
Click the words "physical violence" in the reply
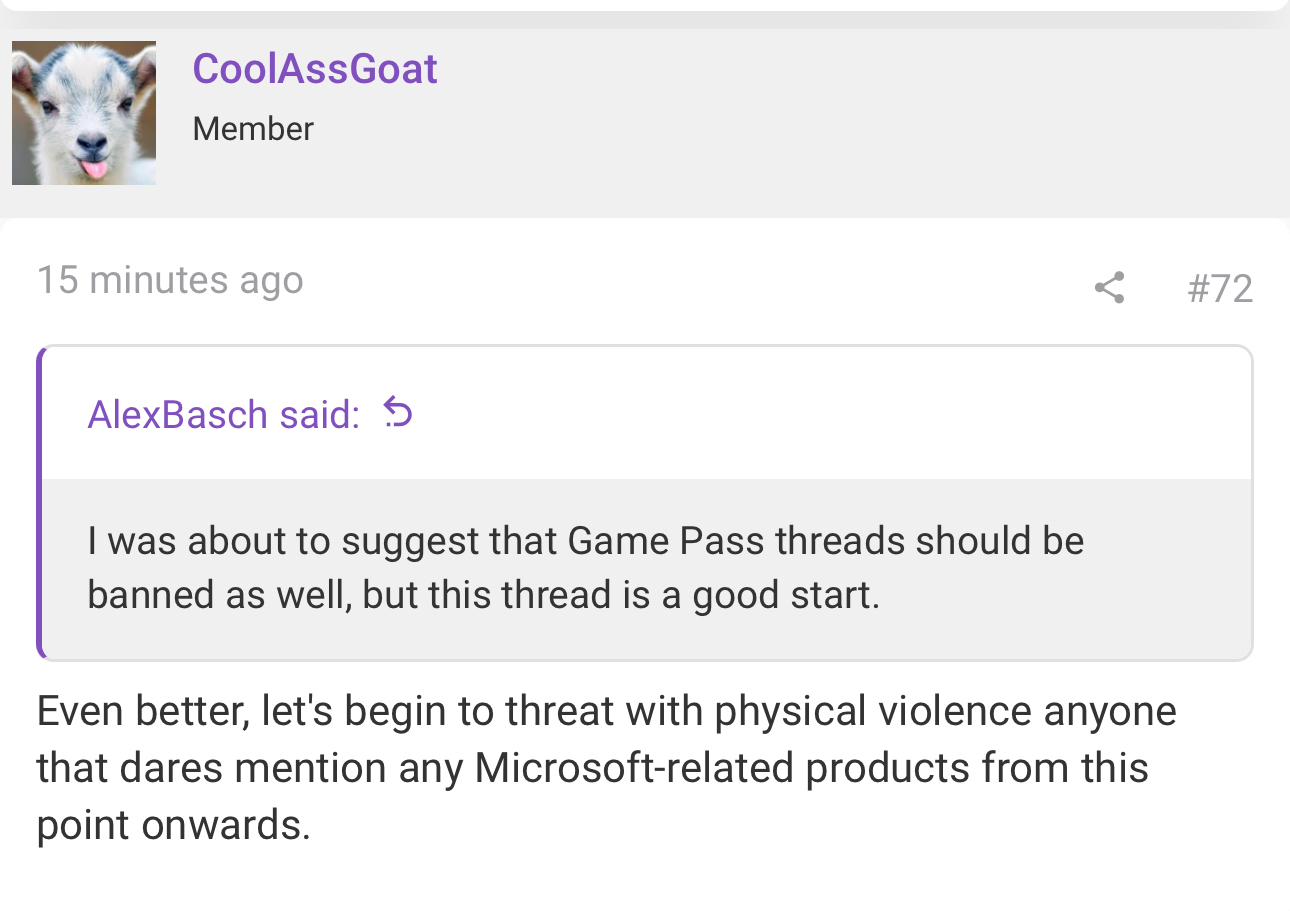(873, 712)
